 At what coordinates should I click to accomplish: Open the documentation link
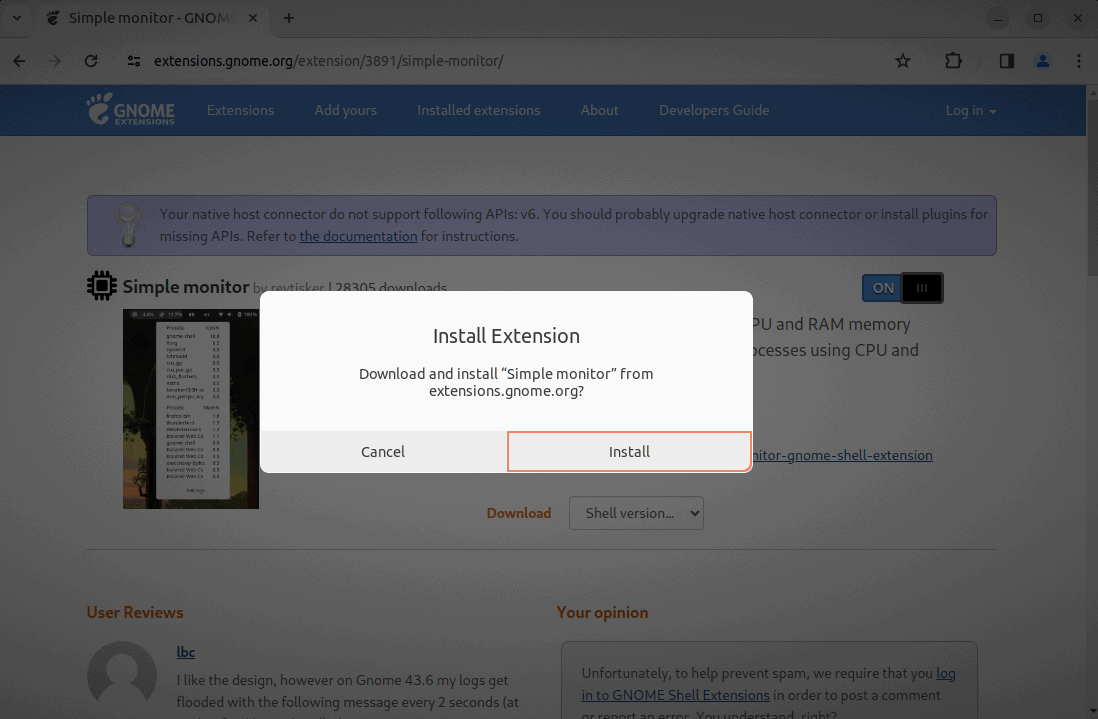coord(358,236)
